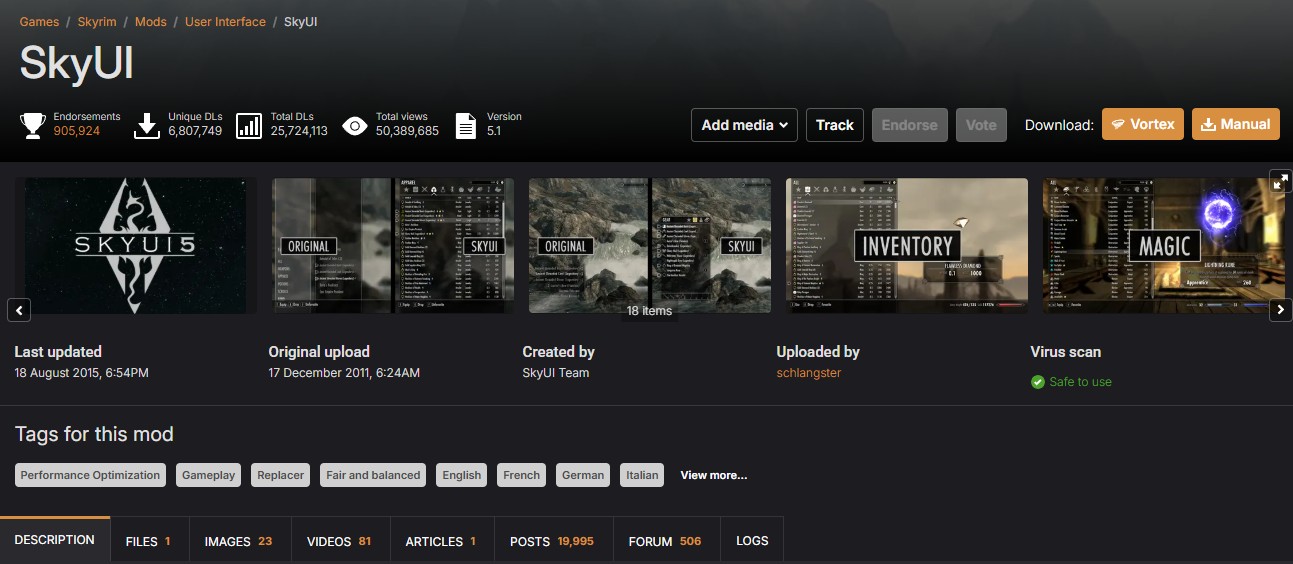
Task: Go to previous gallery image arrow
Action: (x=19, y=310)
